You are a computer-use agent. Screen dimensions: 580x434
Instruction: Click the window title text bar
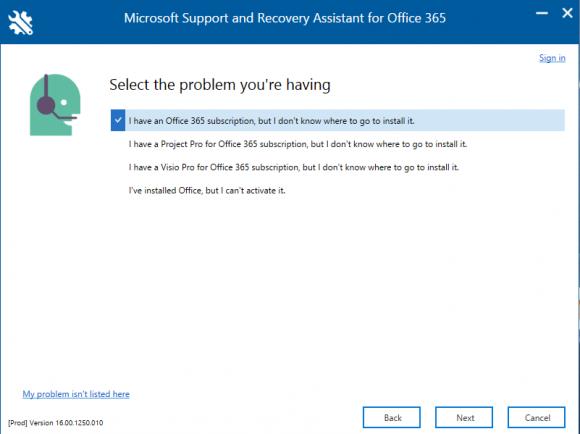[285, 18]
